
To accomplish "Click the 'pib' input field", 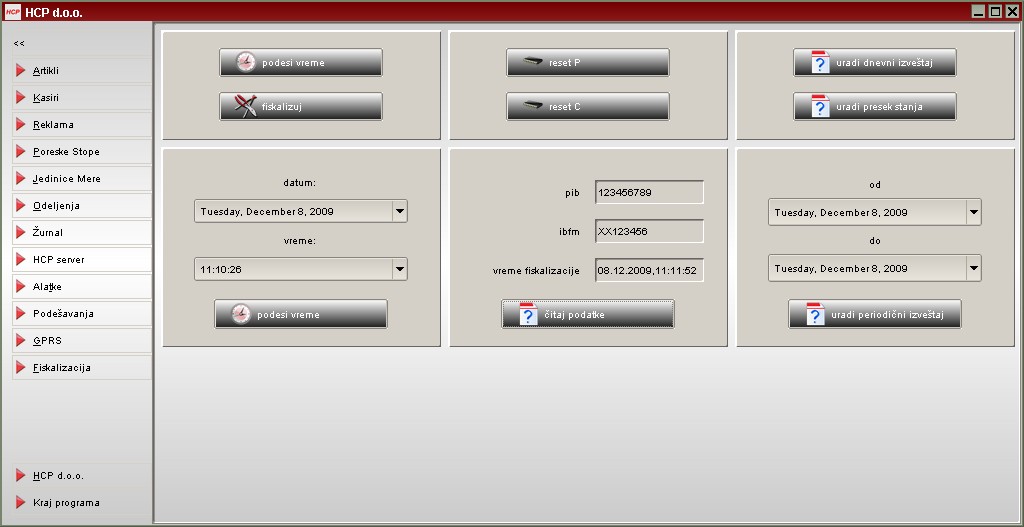I will (649, 192).
